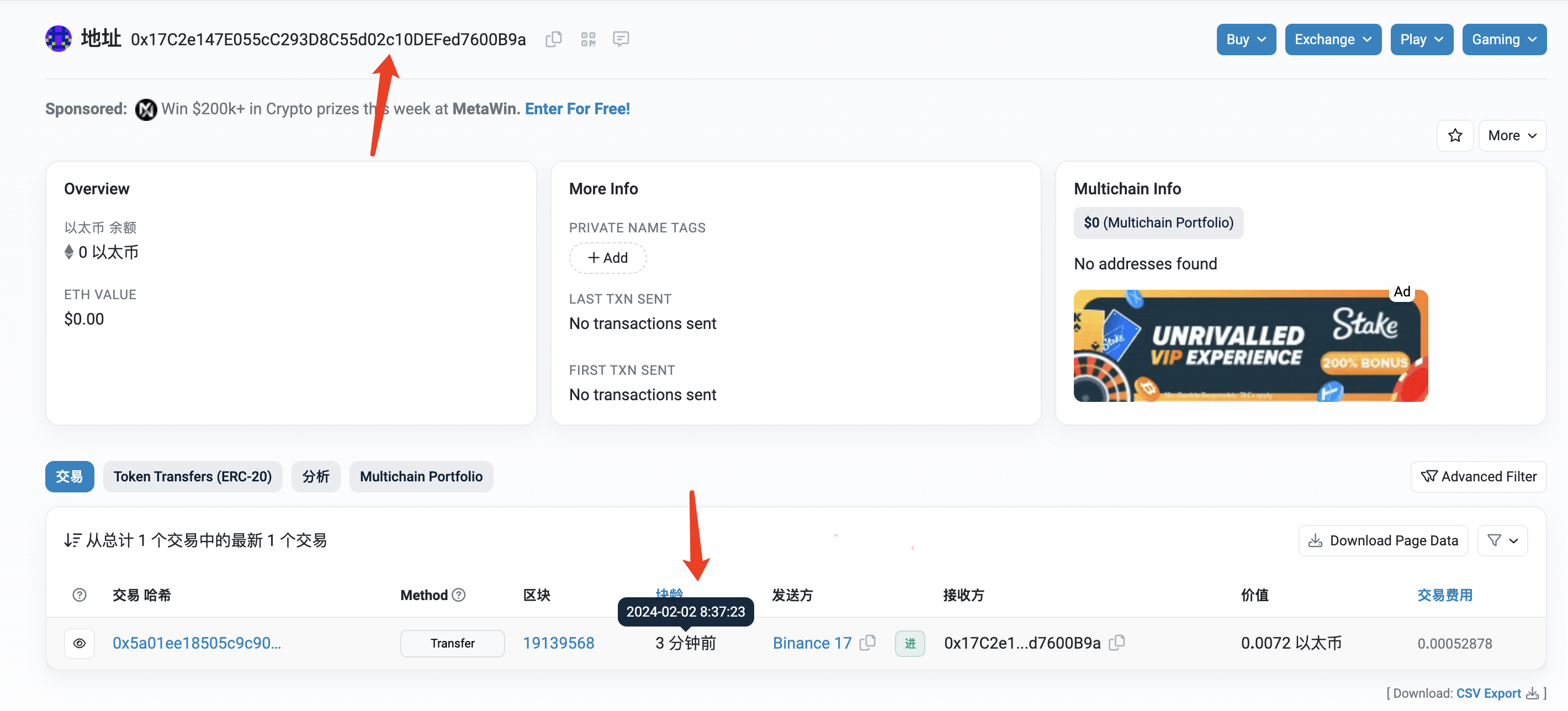Image resolution: width=1568 pixels, height=711 pixels.
Task: Toggle the transaction preview eye icon
Action: tap(79, 643)
